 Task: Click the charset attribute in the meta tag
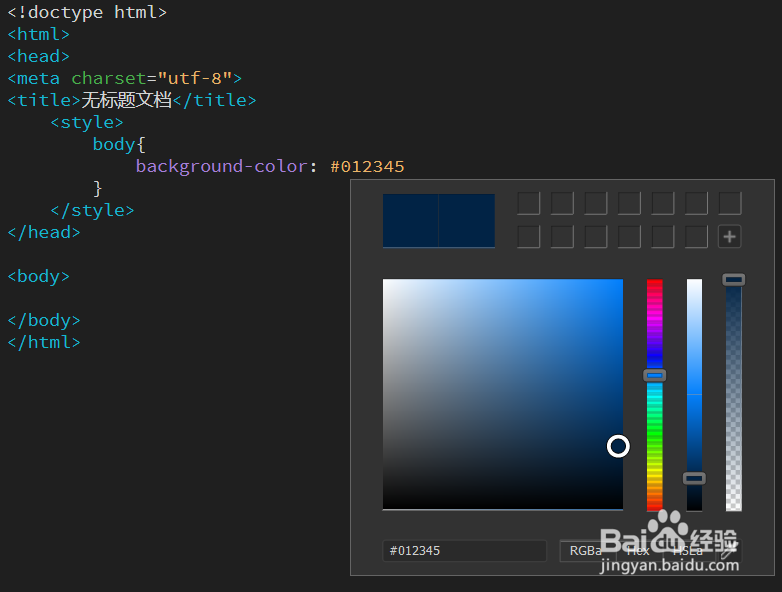pos(109,78)
